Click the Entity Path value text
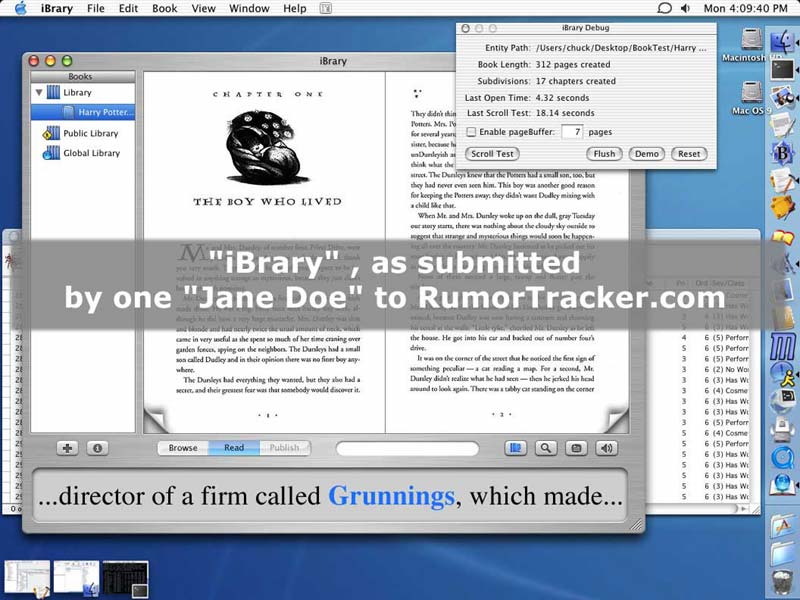The height and width of the screenshot is (600, 800). pos(621,48)
